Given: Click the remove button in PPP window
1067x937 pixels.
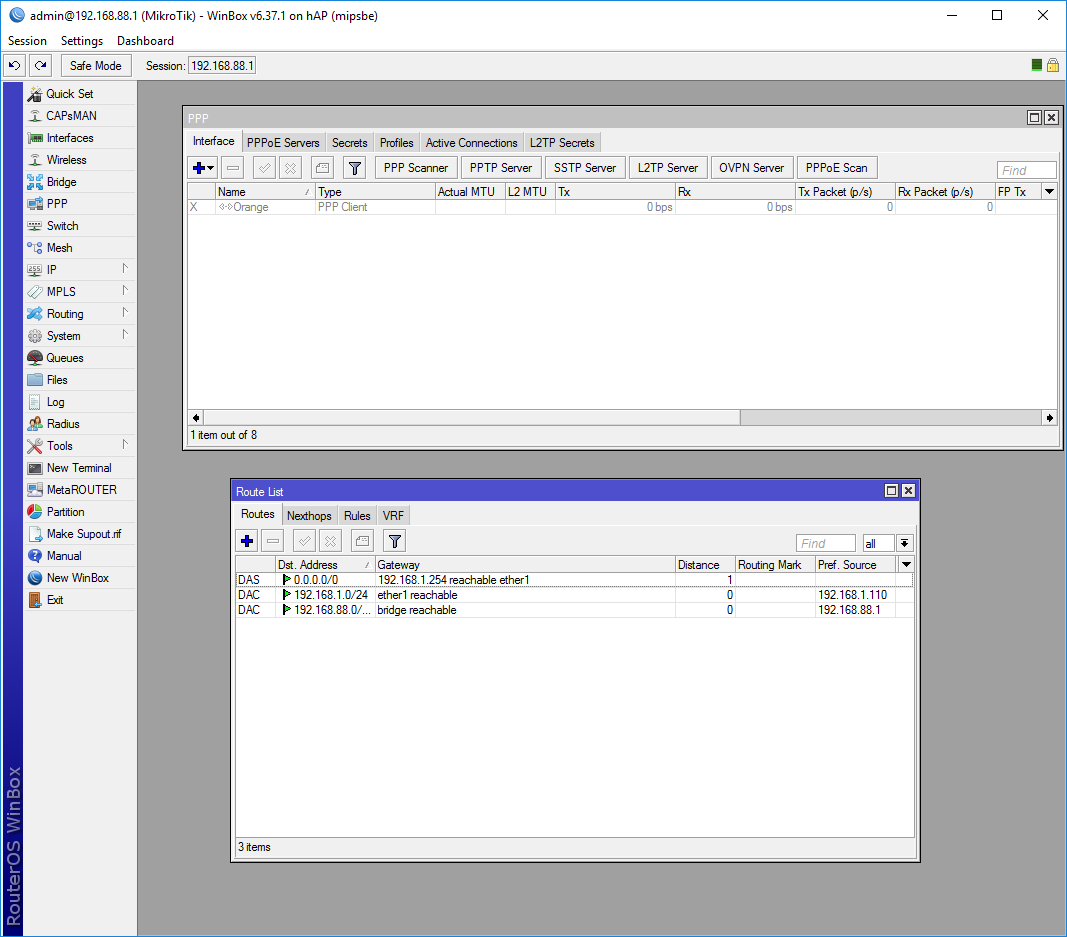Looking at the screenshot, I should click(x=233, y=168).
